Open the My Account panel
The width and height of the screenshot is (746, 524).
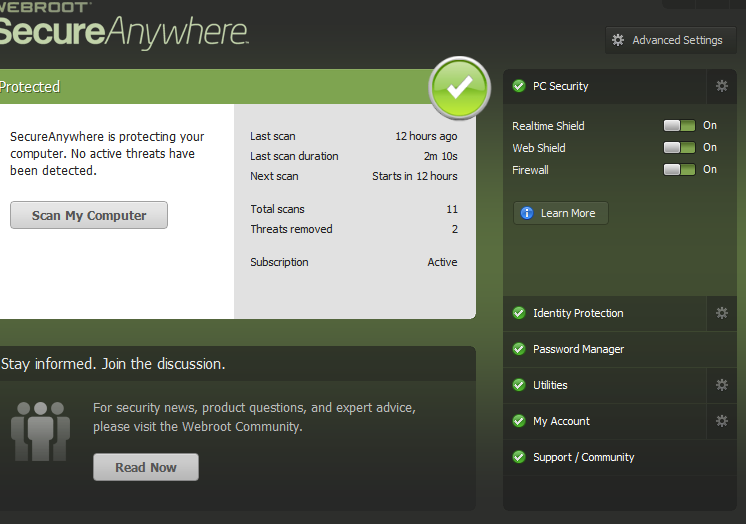pos(605,421)
